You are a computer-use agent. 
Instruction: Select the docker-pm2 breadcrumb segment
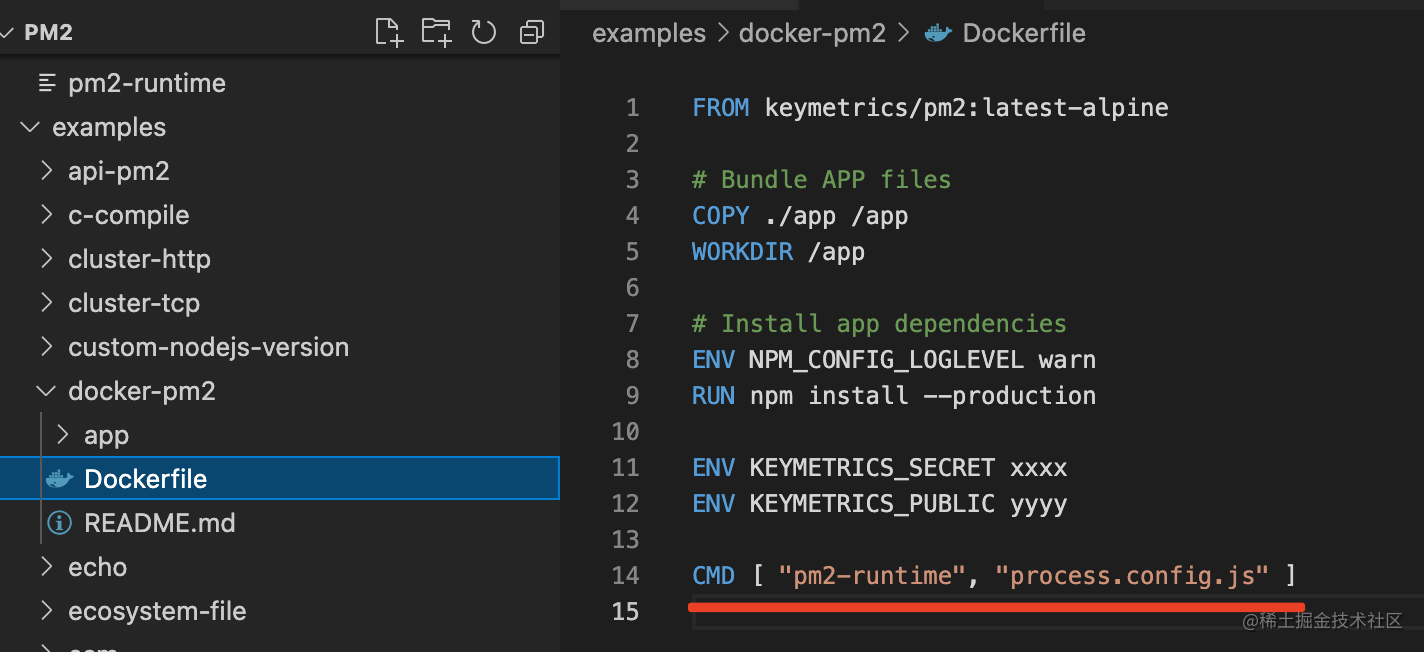(x=812, y=33)
